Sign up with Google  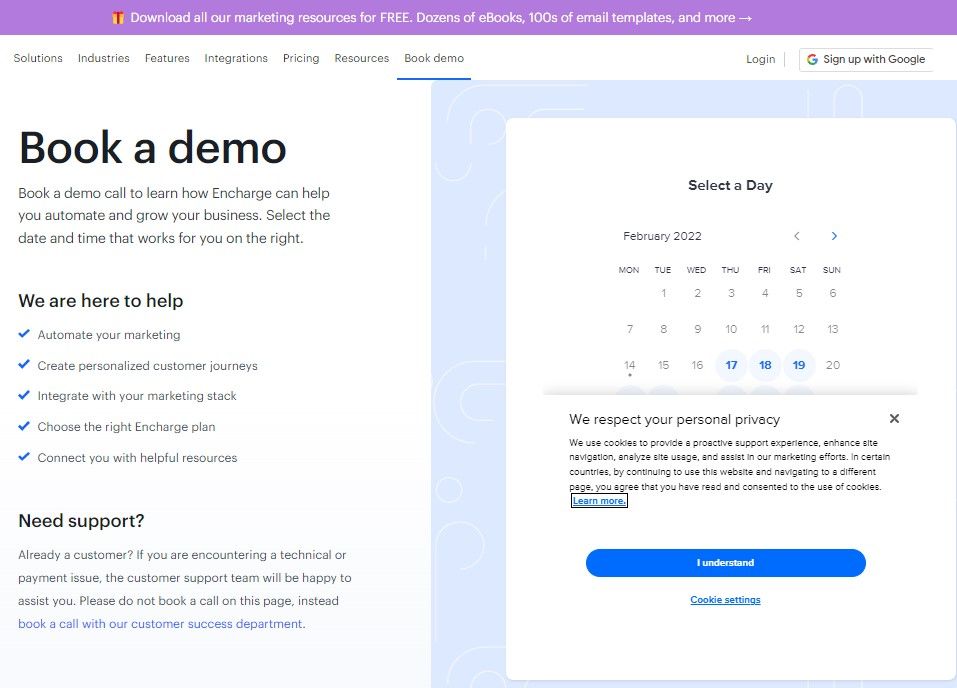(x=866, y=59)
